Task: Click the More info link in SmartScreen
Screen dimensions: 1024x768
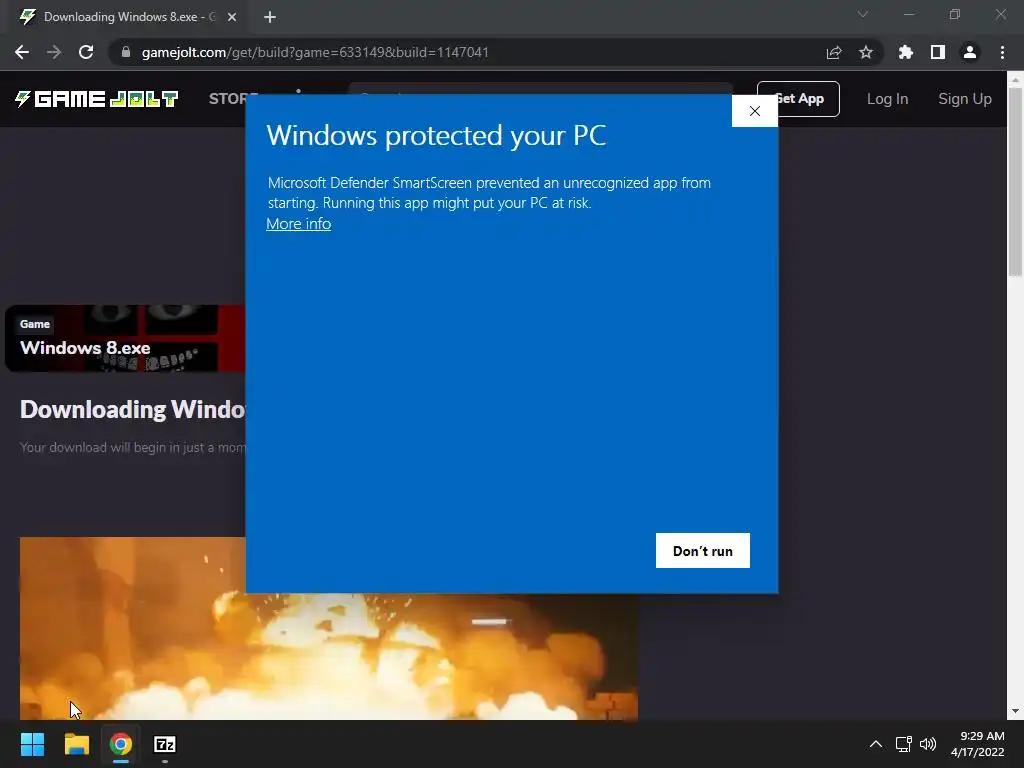Action: (x=298, y=223)
